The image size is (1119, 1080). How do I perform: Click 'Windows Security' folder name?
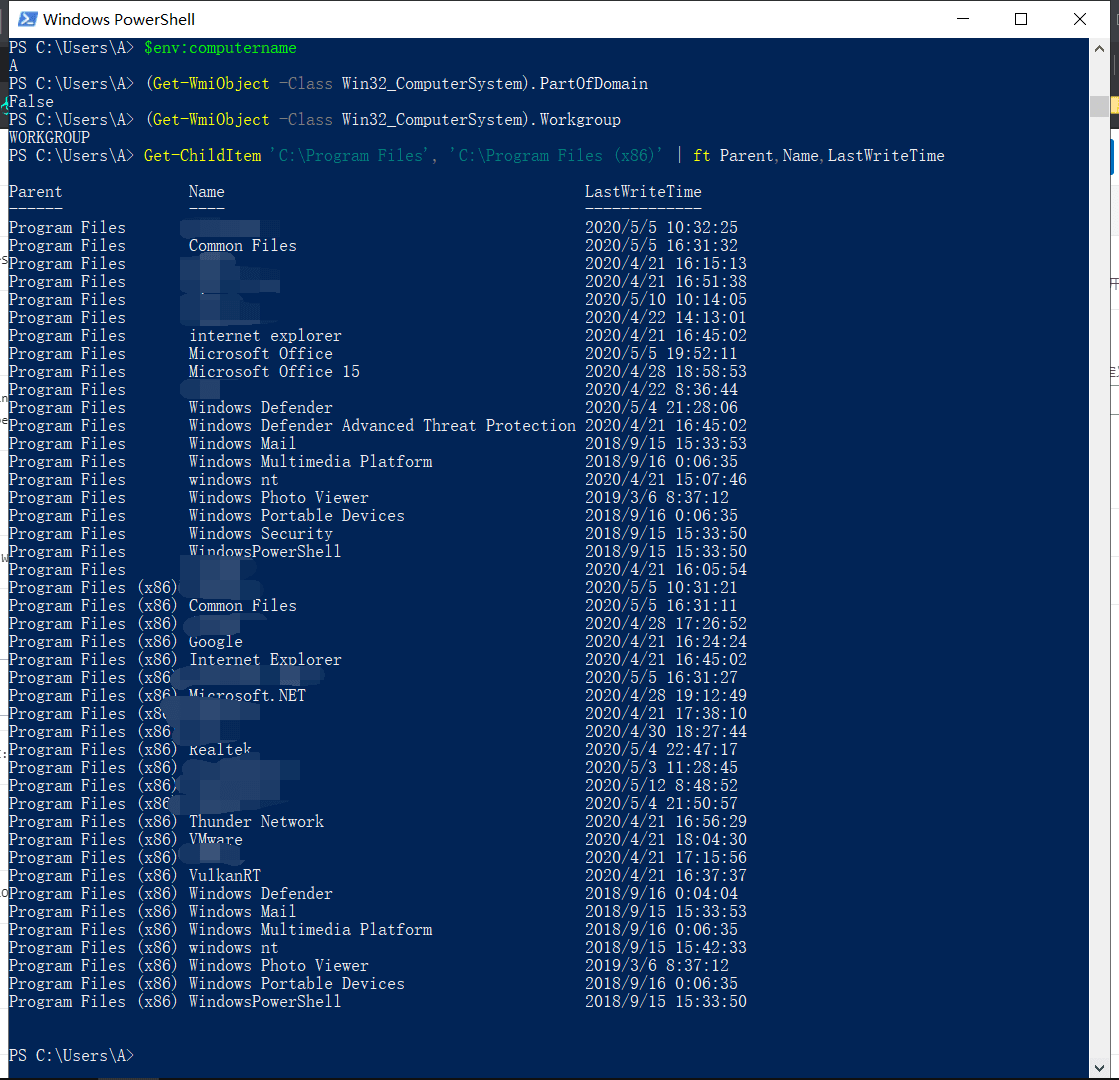point(260,533)
